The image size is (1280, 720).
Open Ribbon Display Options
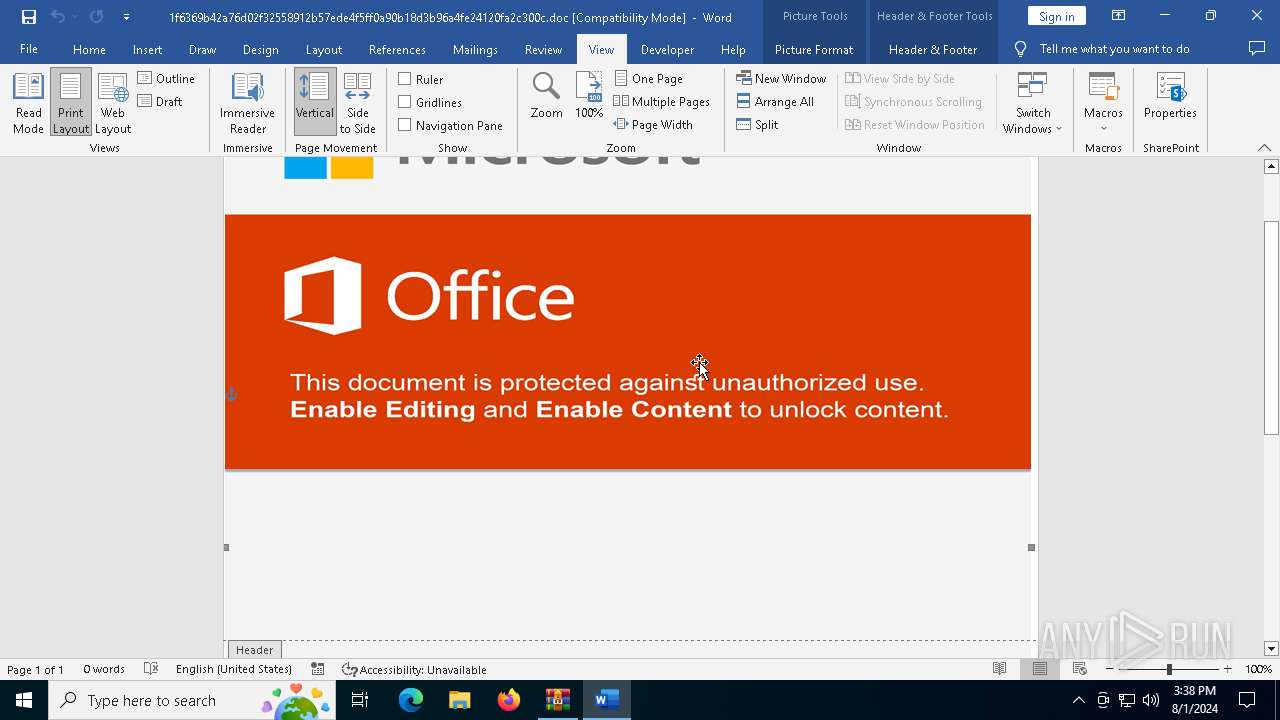point(1118,16)
